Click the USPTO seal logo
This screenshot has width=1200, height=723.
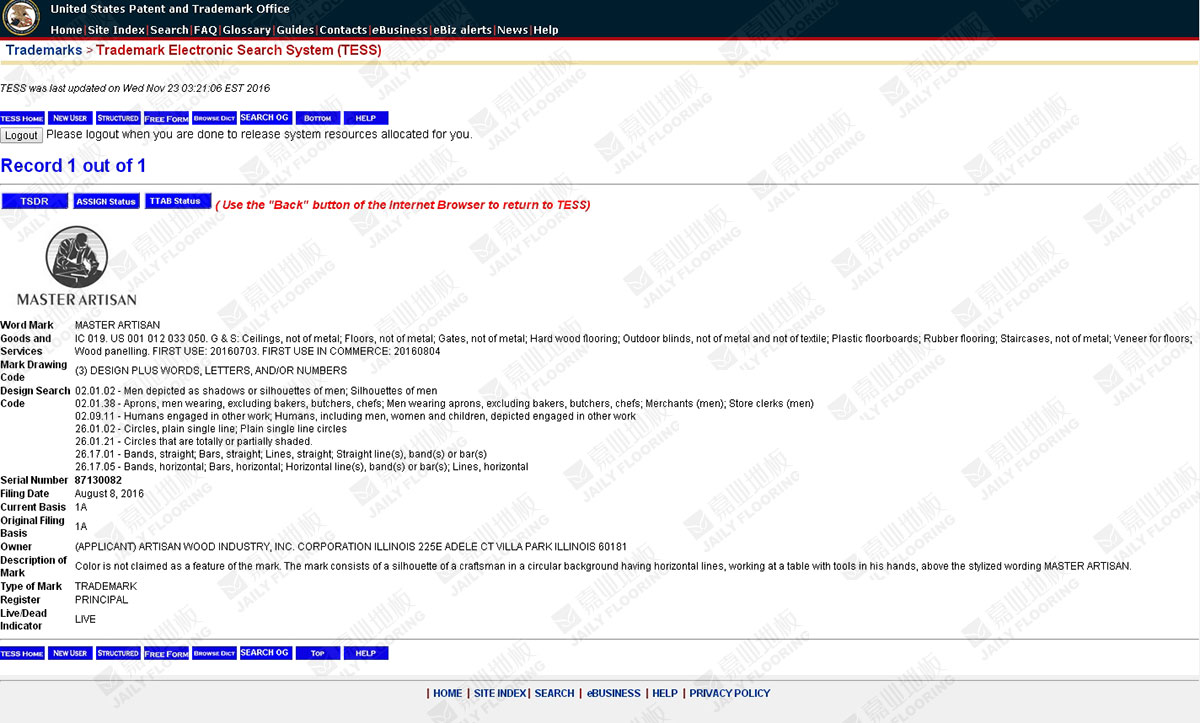click(x=22, y=17)
